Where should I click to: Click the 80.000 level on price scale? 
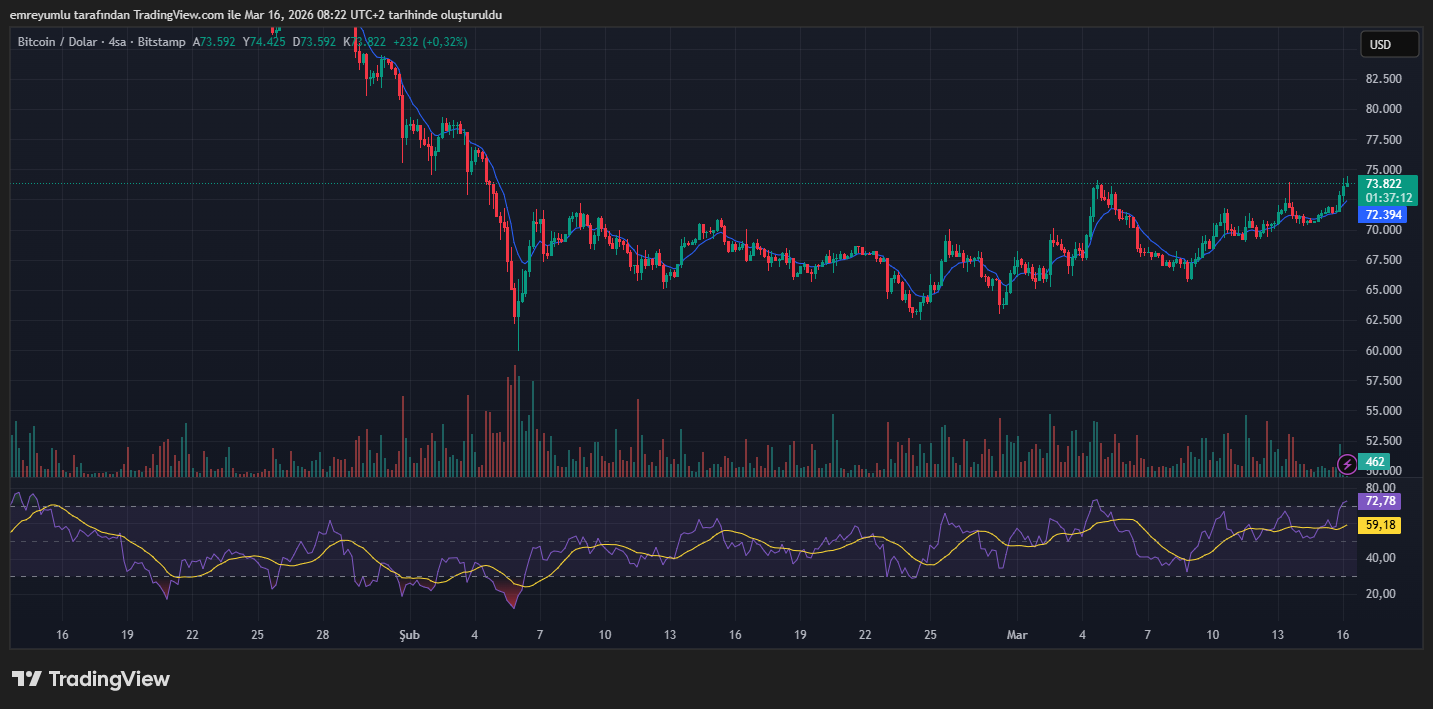pos(1383,109)
